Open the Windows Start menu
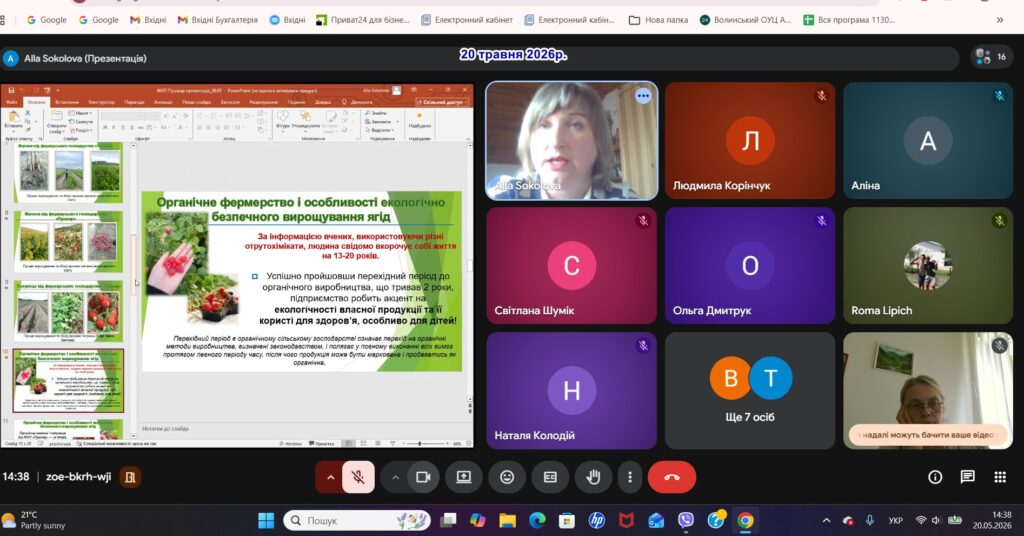Viewport: 1024px width, 536px height. pos(266,520)
